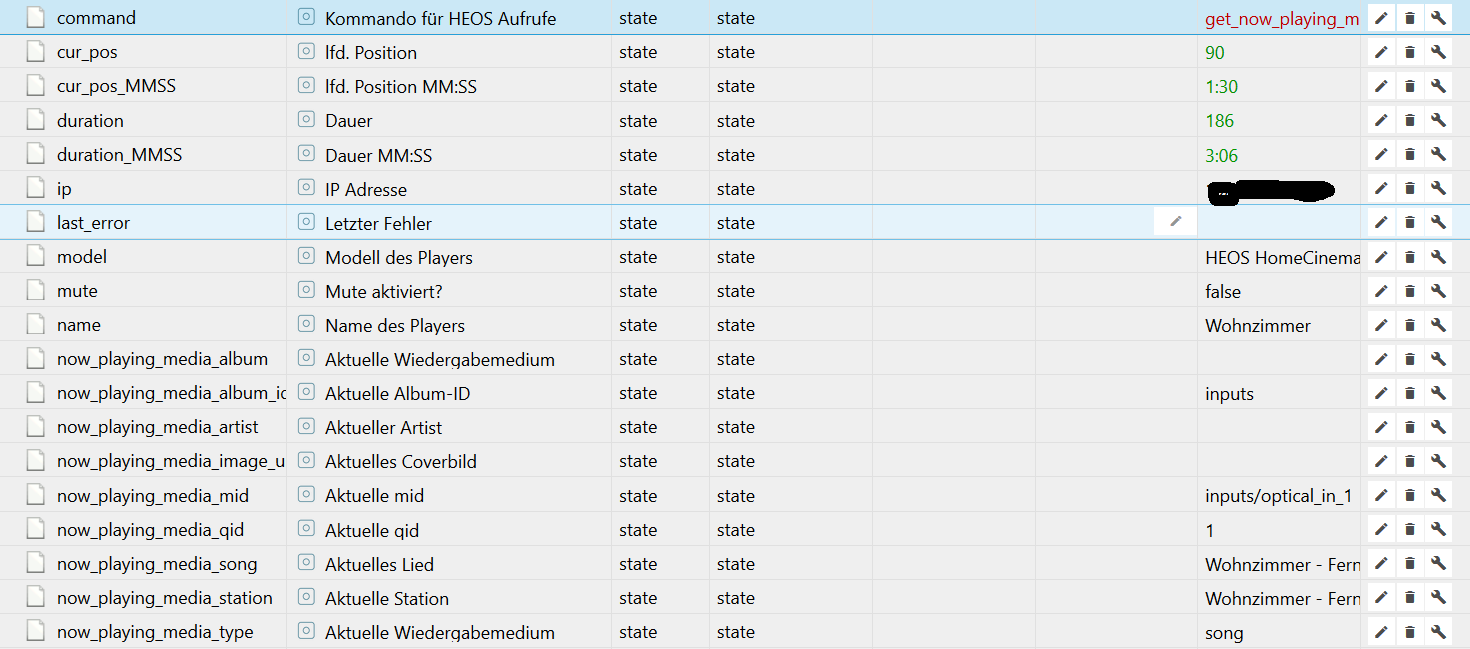This screenshot has width=1470, height=649.
Task: Click trash icon in the command row
Action: coord(1410,18)
